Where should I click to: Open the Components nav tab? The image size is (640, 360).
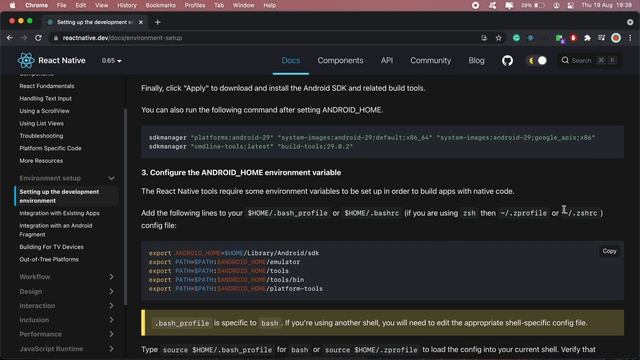point(340,60)
